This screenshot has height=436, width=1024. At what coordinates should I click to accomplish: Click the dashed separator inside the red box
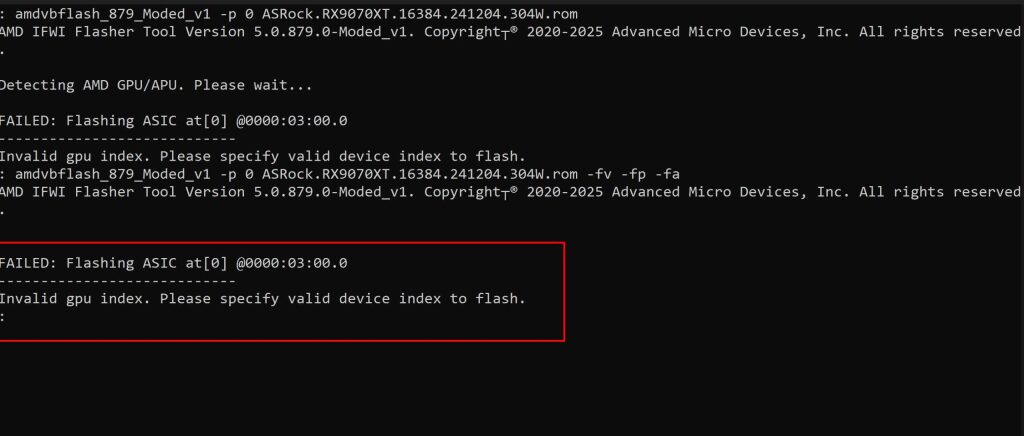coord(118,281)
